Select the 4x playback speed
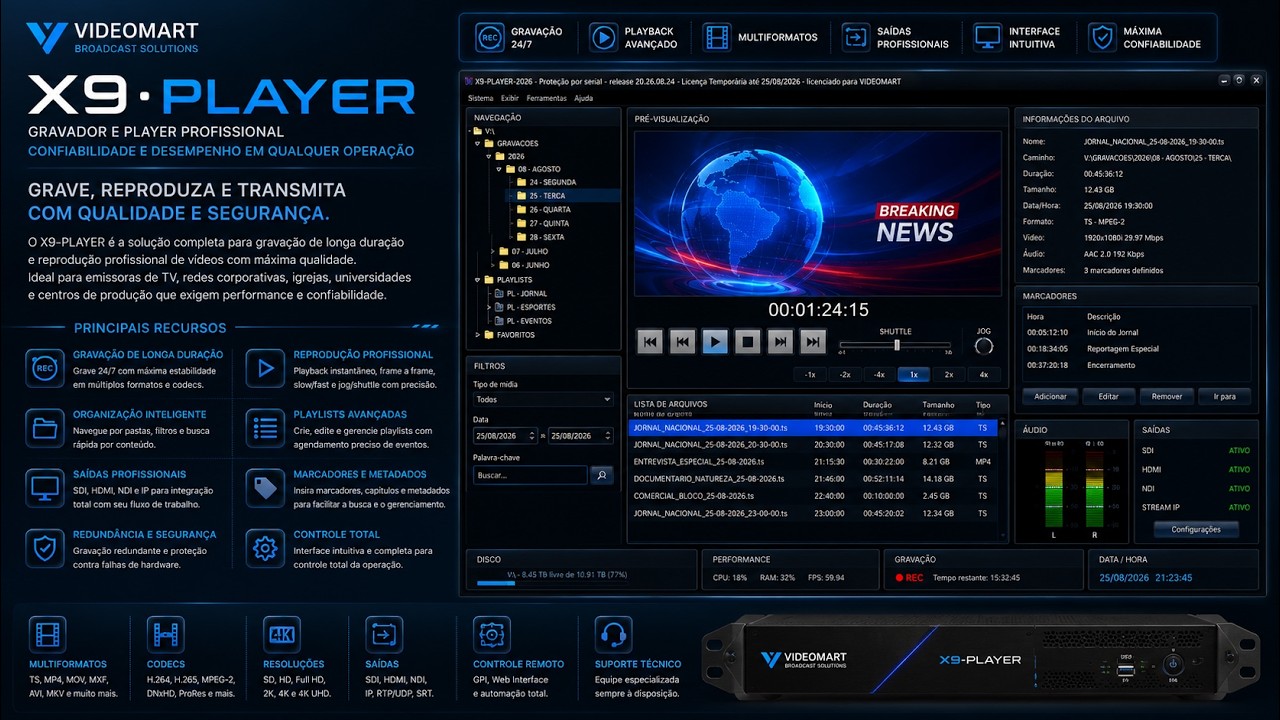This screenshot has width=1280, height=720. [984, 375]
